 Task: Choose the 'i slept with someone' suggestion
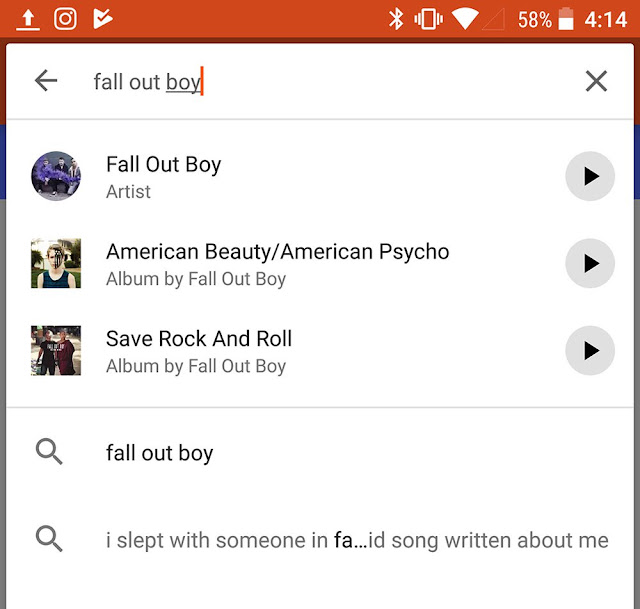coord(357,541)
